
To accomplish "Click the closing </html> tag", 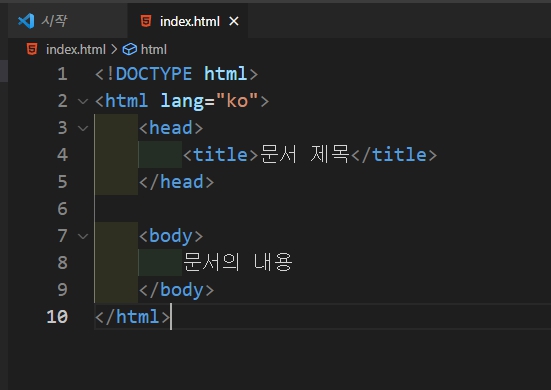I will click(132, 317).
